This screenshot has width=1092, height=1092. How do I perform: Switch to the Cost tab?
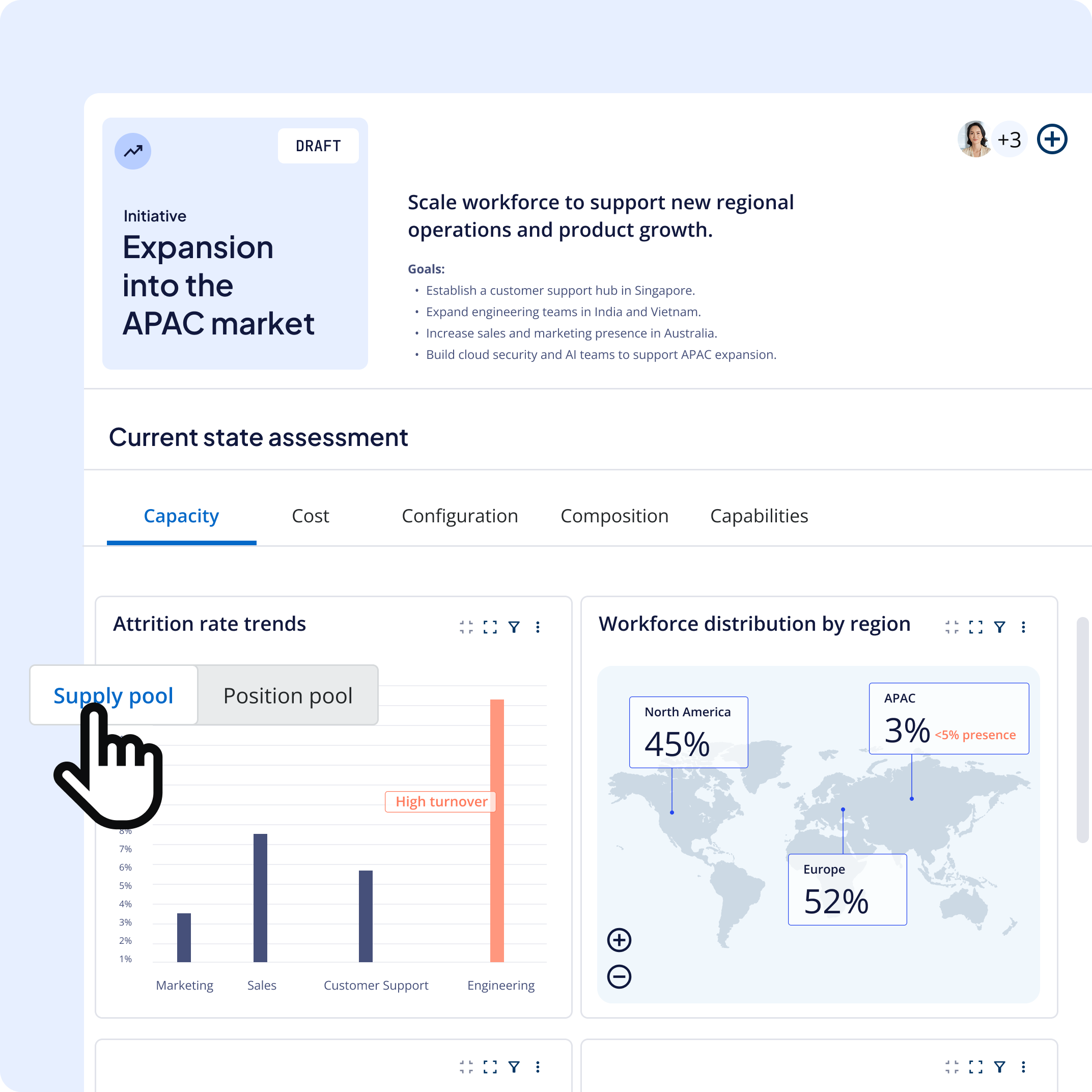[x=310, y=516]
